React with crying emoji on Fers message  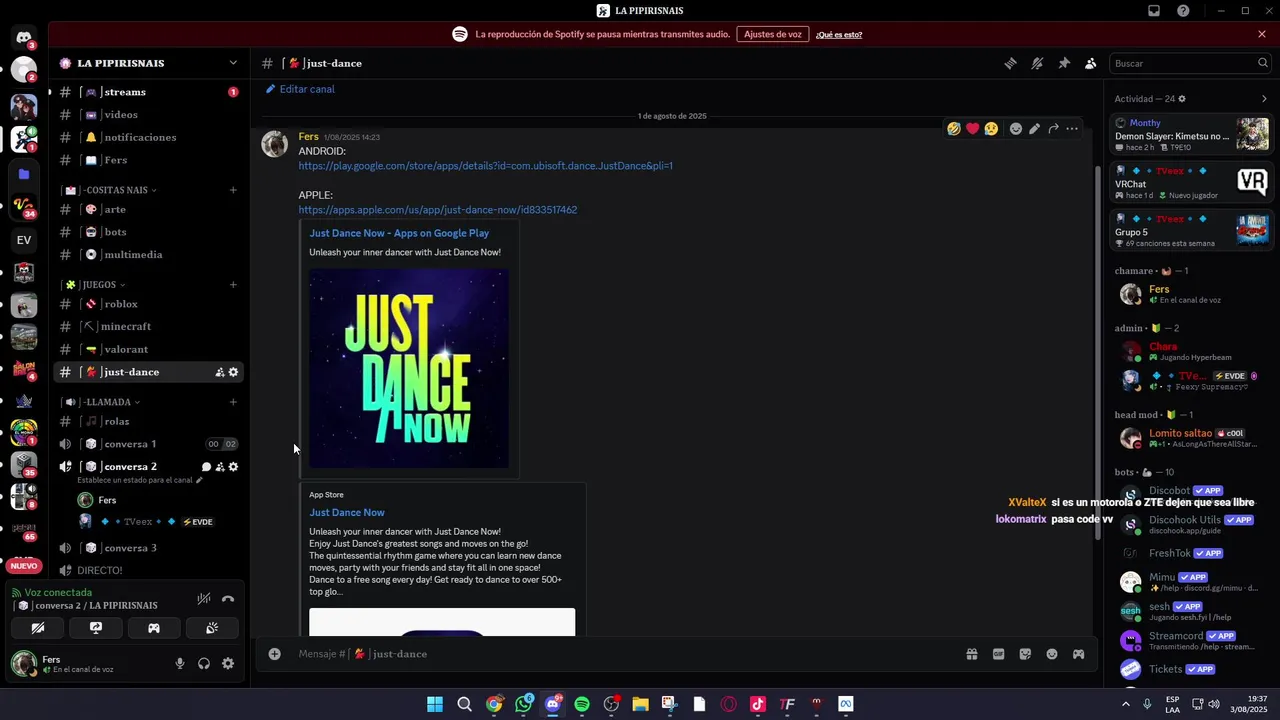tap(991, 129)
